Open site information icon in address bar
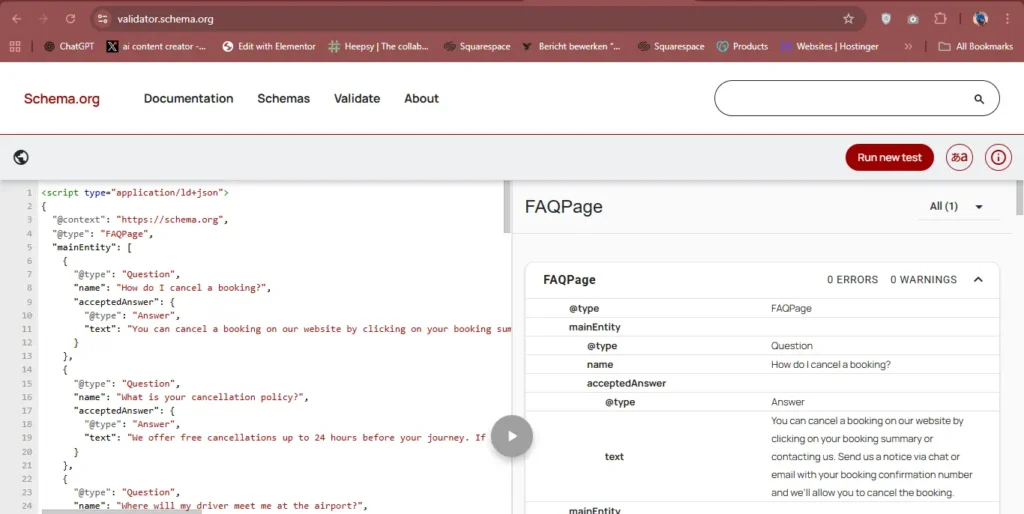This screenshot has height=514, width=1024. pos(103,19)
